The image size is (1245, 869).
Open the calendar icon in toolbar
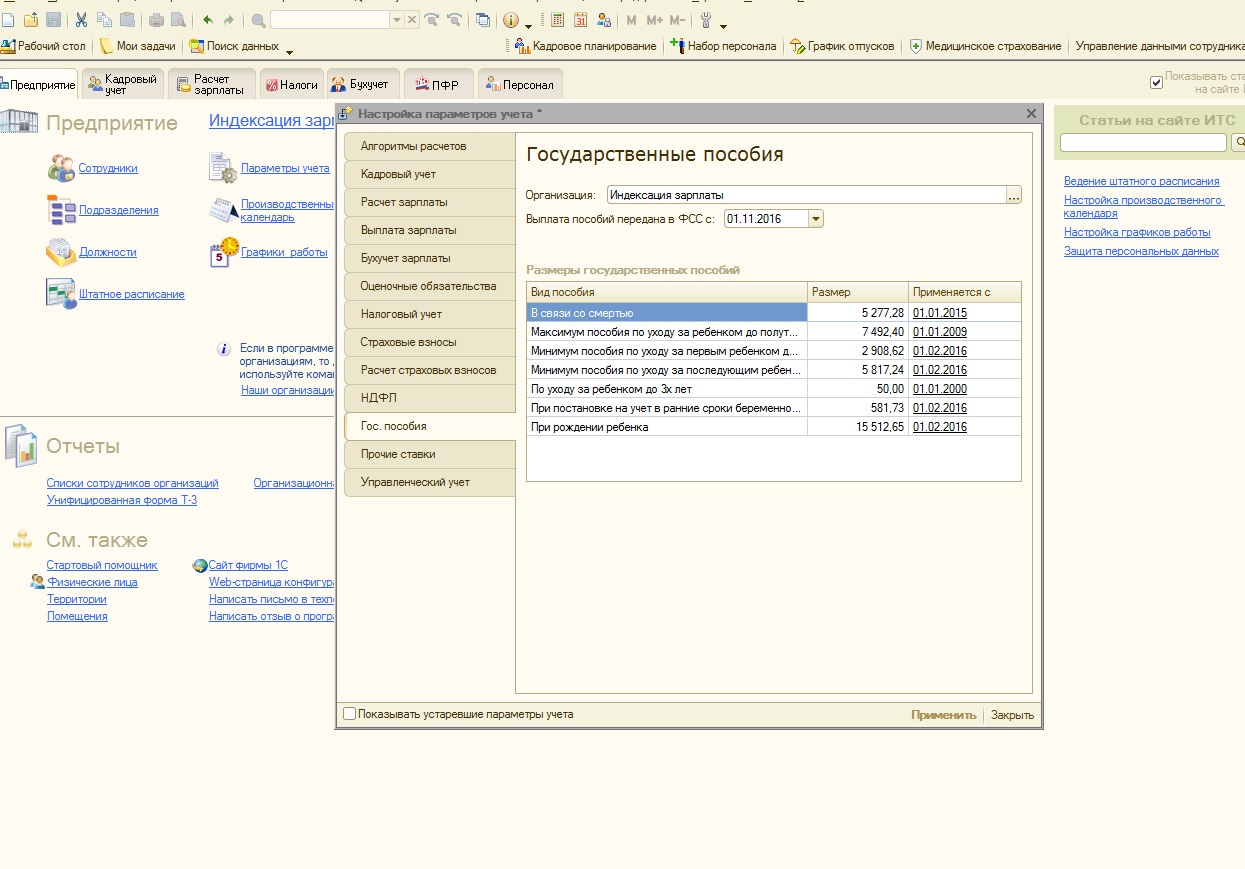point(580,20)
